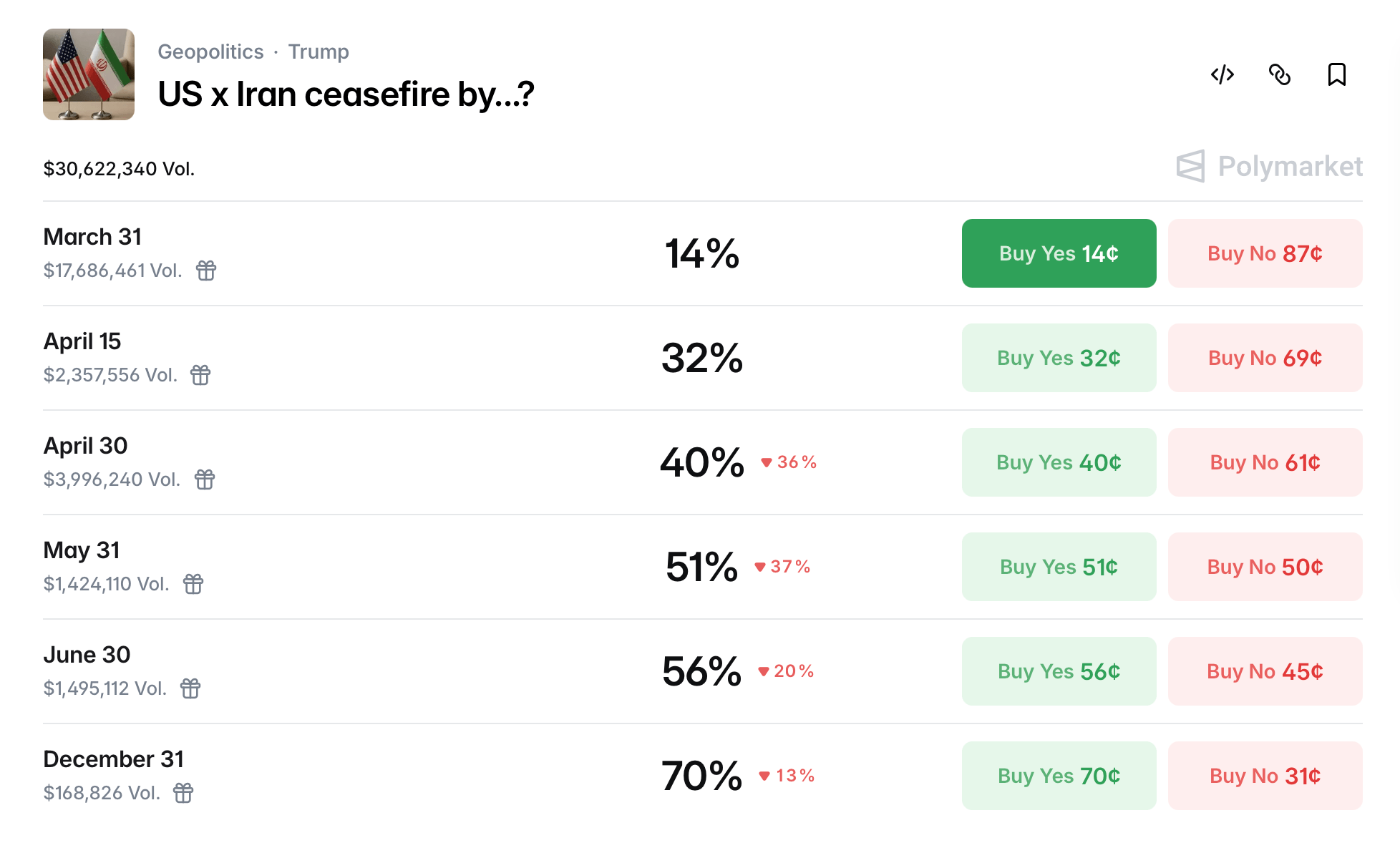Buy Yes at 51¢ for May 31
The width and height of the screenshot is (1400, 843).
tap(1059, 567)
